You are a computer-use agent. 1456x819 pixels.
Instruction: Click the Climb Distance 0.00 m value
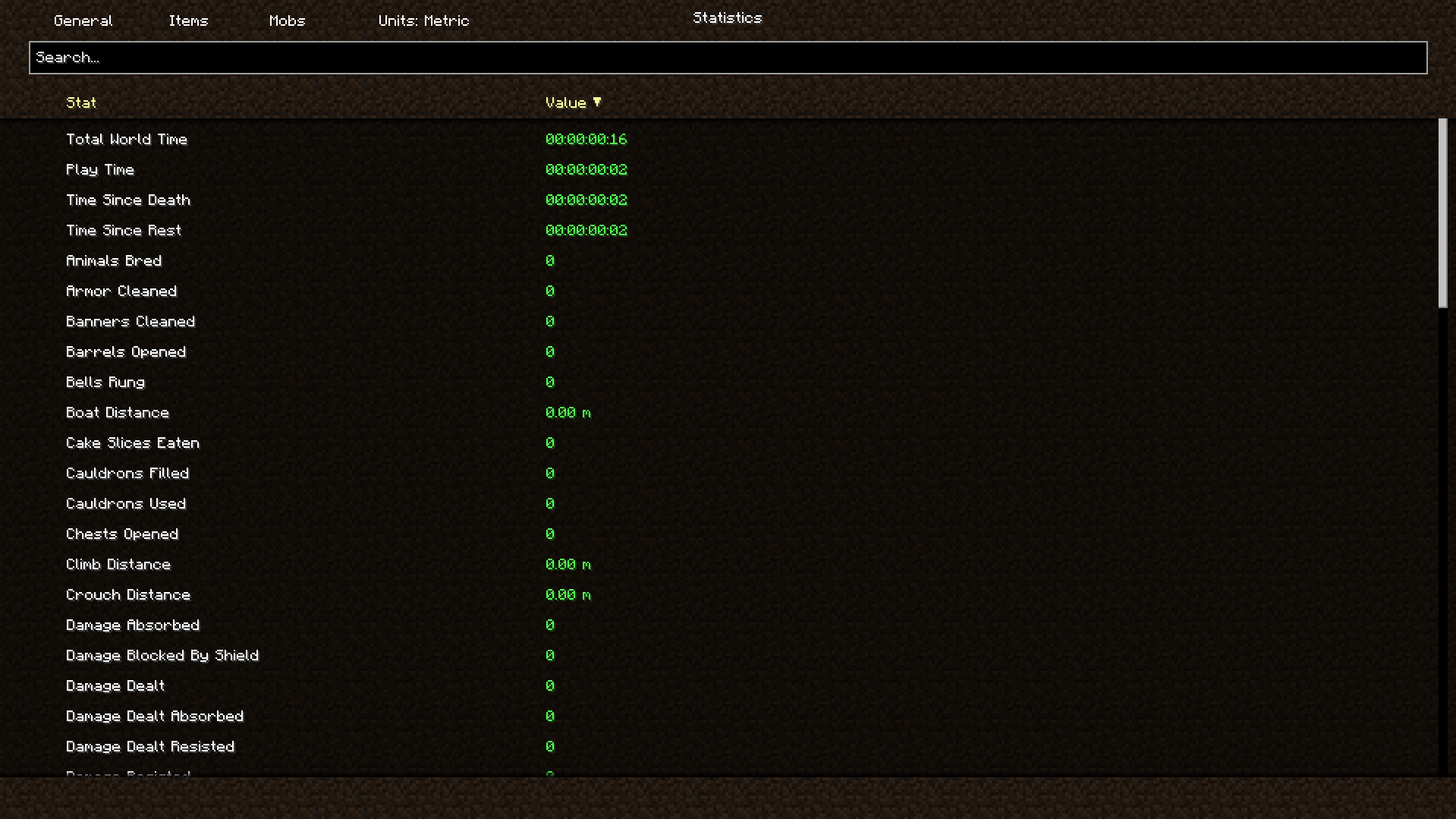[568, 564]
